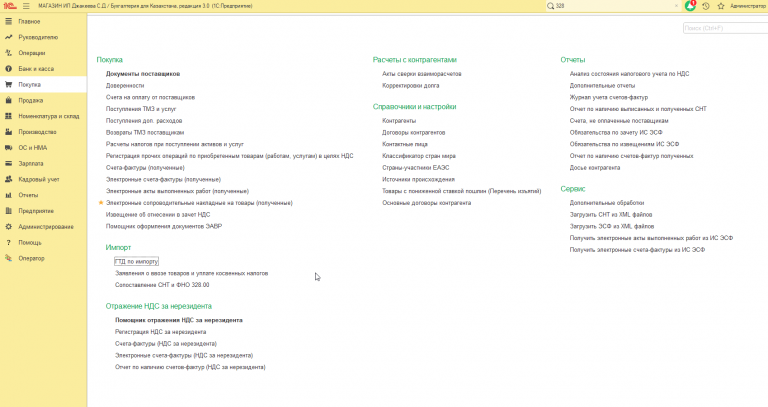Click the Администрирование gear icon
This screenshot has height=407, width=768.
coord(8,226)
